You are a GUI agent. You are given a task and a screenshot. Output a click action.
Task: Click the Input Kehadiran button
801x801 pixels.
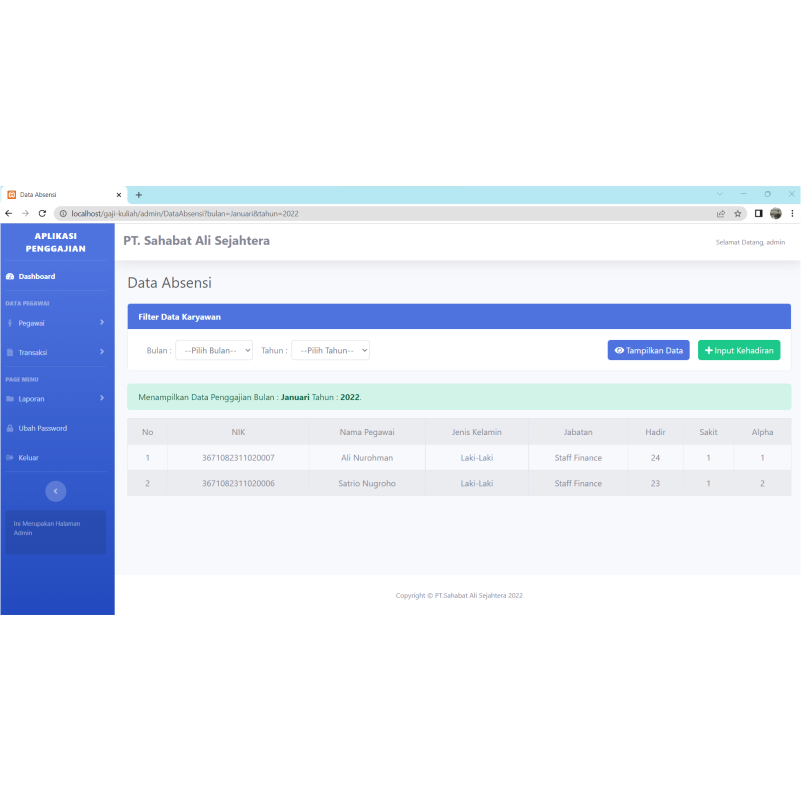[739, 350]
